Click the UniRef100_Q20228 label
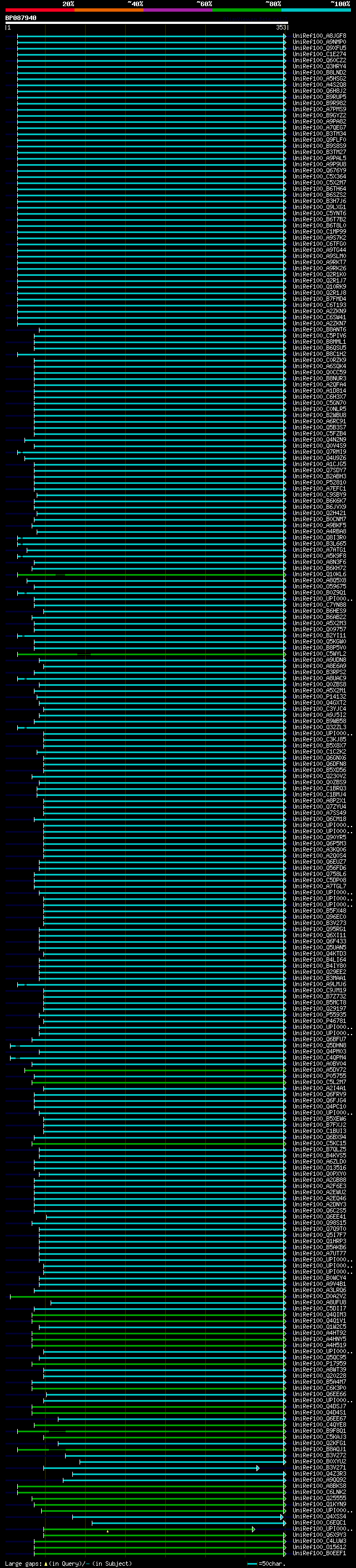This screenshot has width=356, height=1568. click(x=319, y=1376)
